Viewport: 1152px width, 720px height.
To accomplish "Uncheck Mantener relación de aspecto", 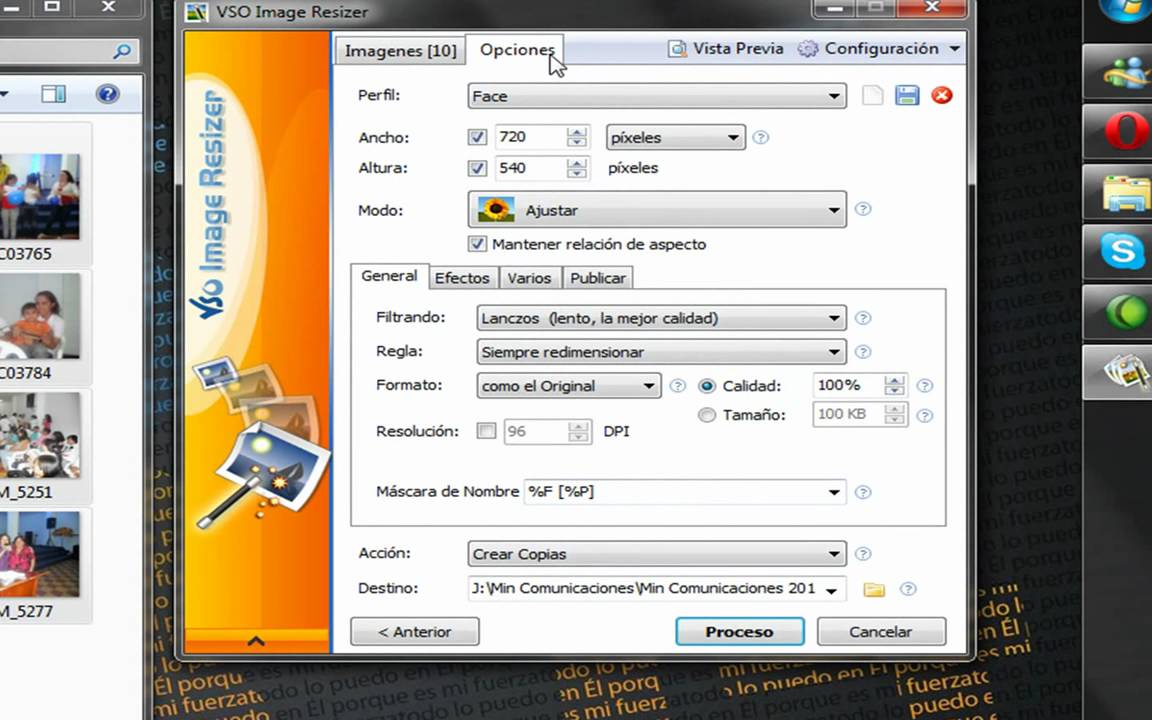I will pyautogui.click(x=478, y=244).
